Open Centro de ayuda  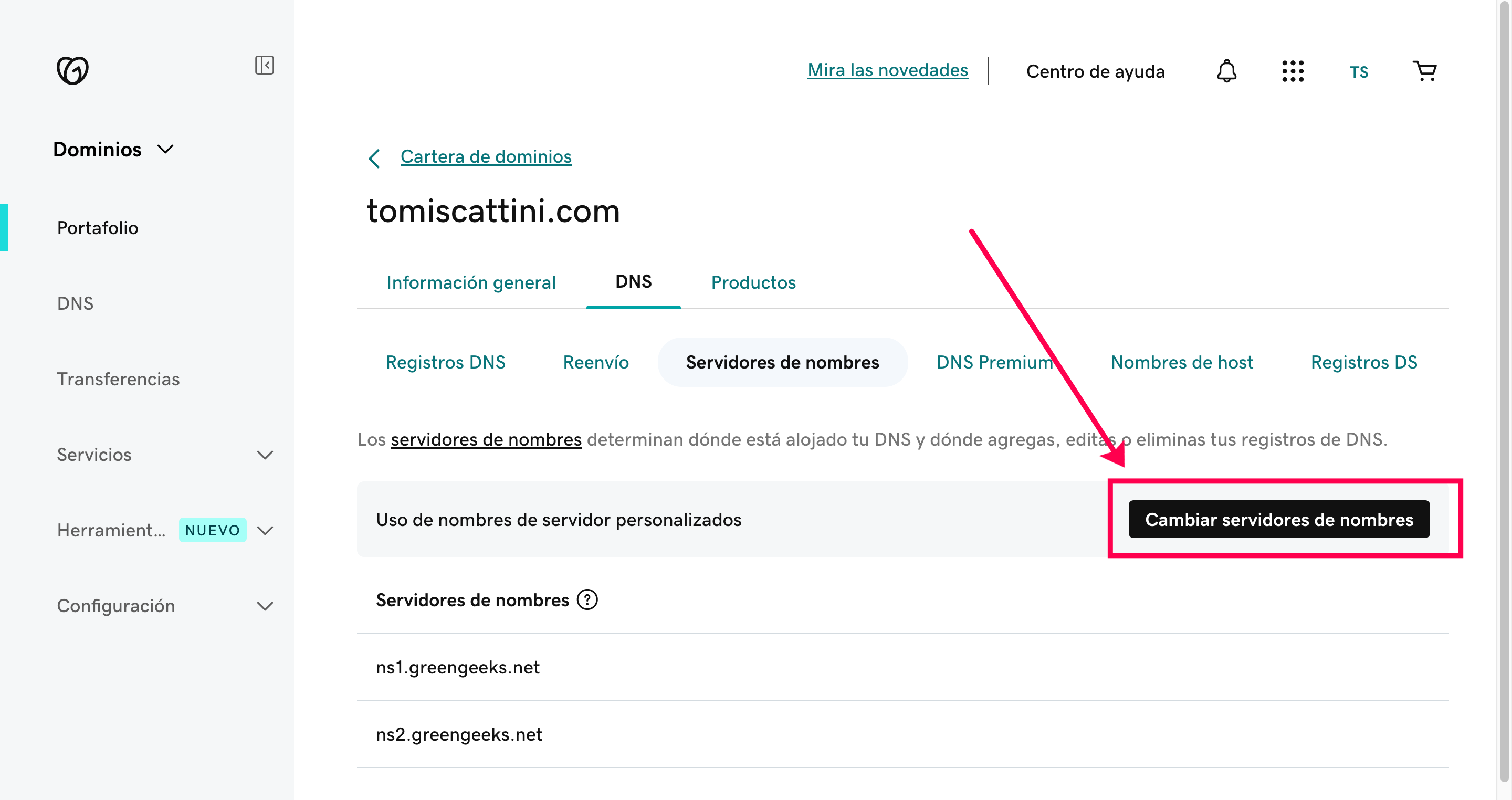coord(1095,71)
